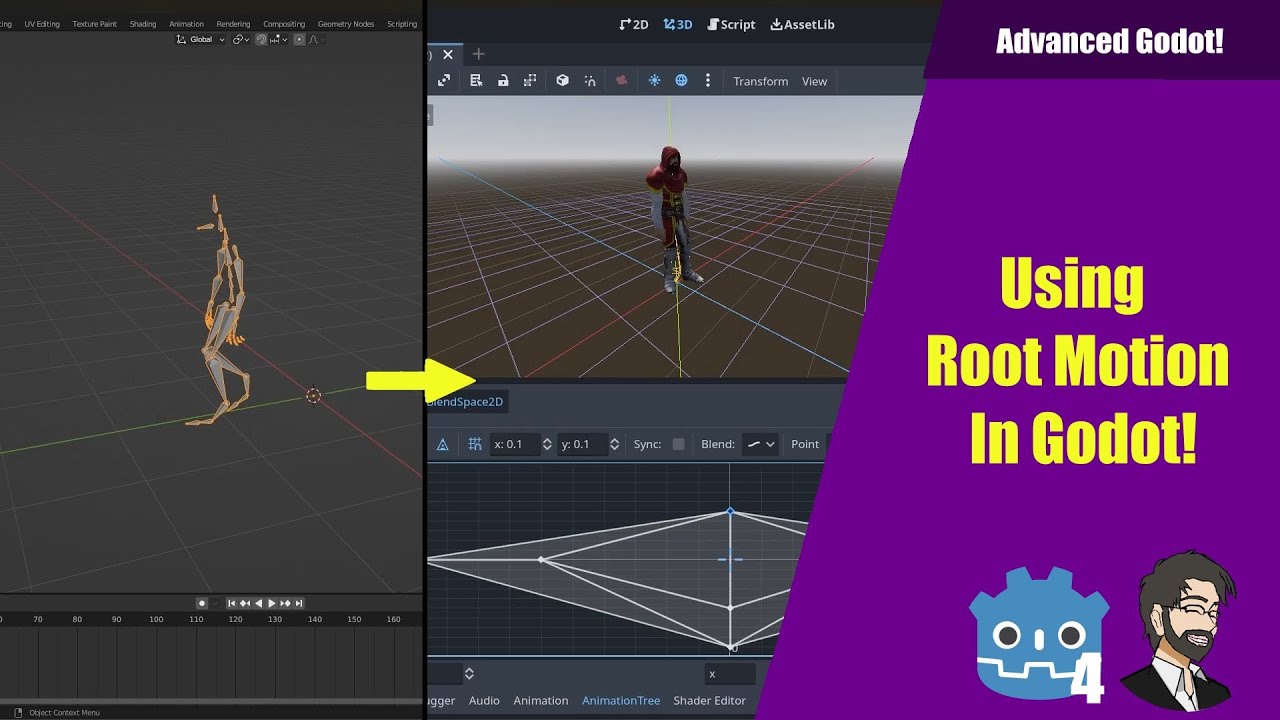Image resolution: width=1280 pixels, height=720 pixels.
Task: Open the View menu in Godot viewport
Action: click(814, 81)
